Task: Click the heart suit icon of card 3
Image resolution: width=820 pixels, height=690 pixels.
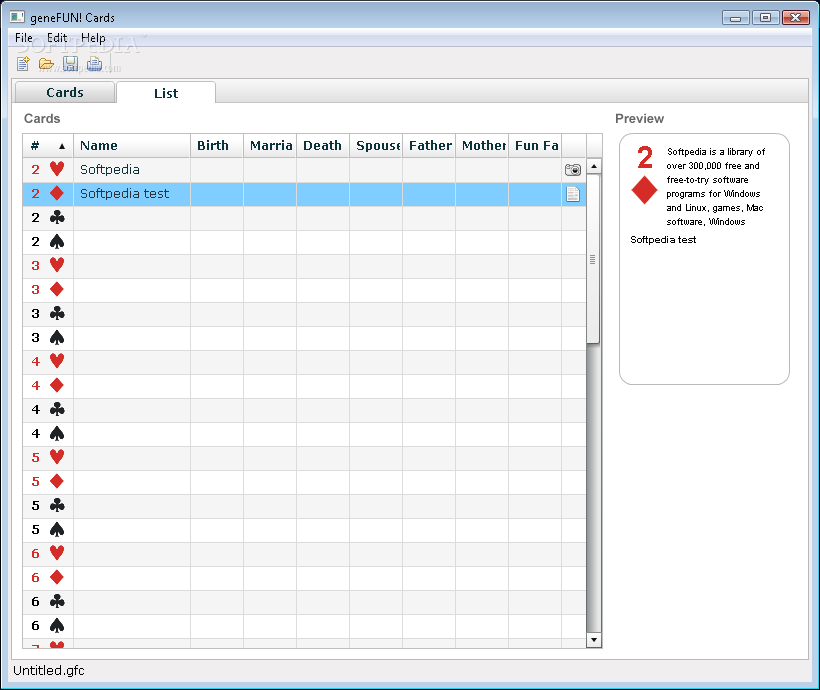Action: tap(57, 265)
